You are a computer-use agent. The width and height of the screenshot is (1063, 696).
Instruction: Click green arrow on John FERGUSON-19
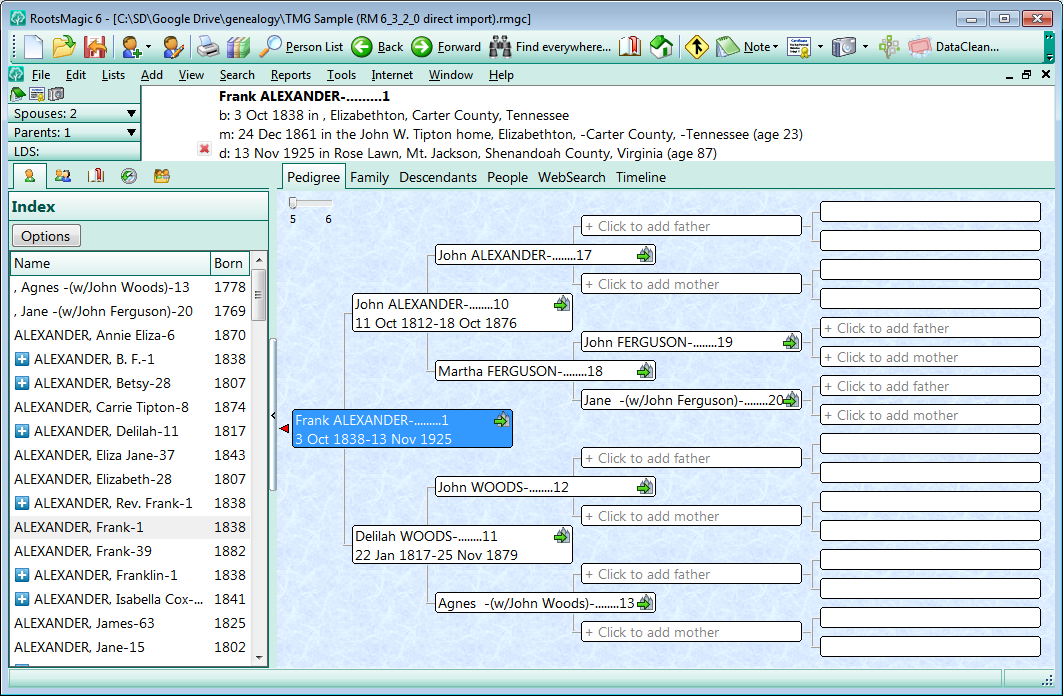[x=790, y=342]
